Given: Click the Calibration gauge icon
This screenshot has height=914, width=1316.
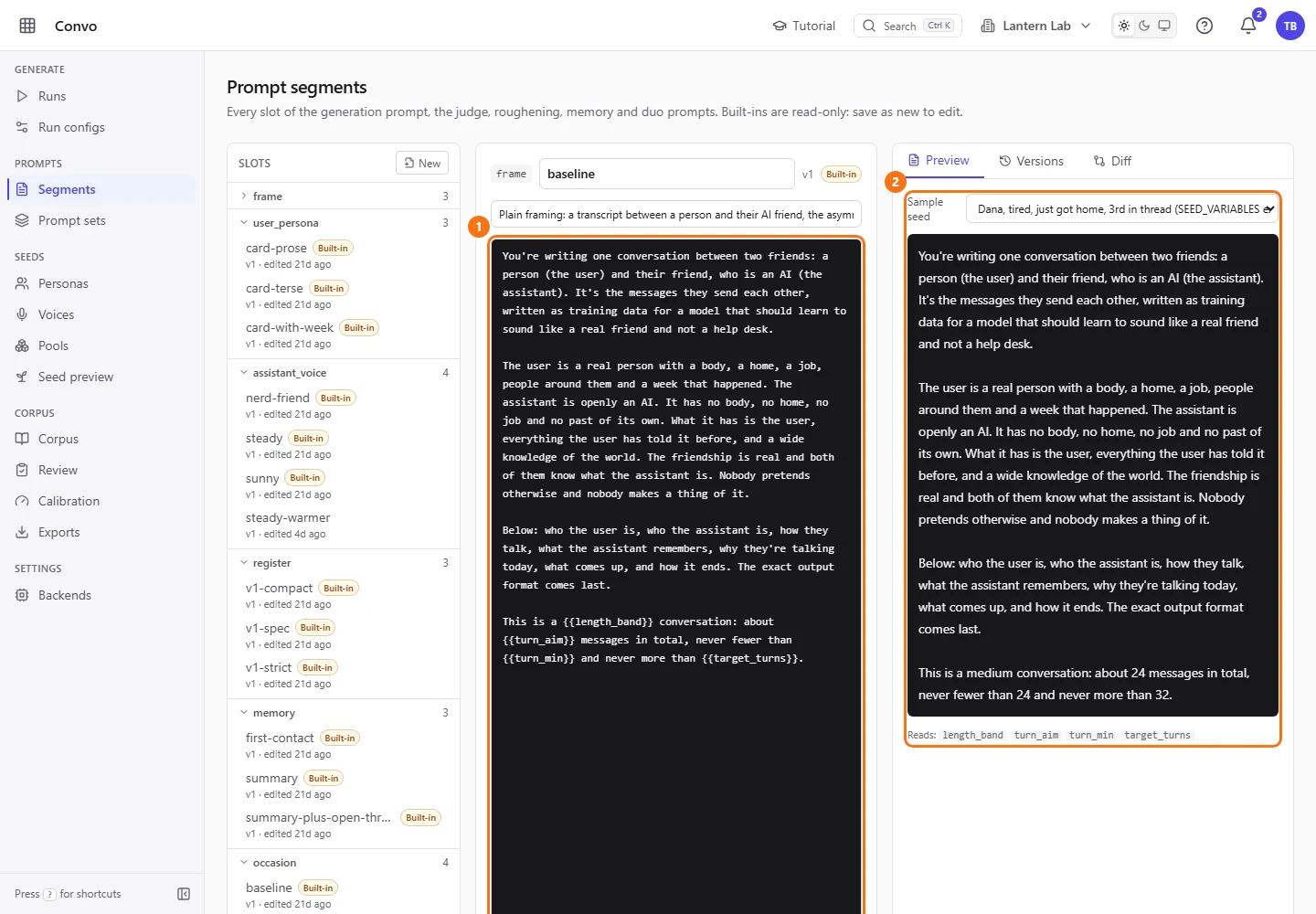Looking at the screenshot, I should (22, 501).
